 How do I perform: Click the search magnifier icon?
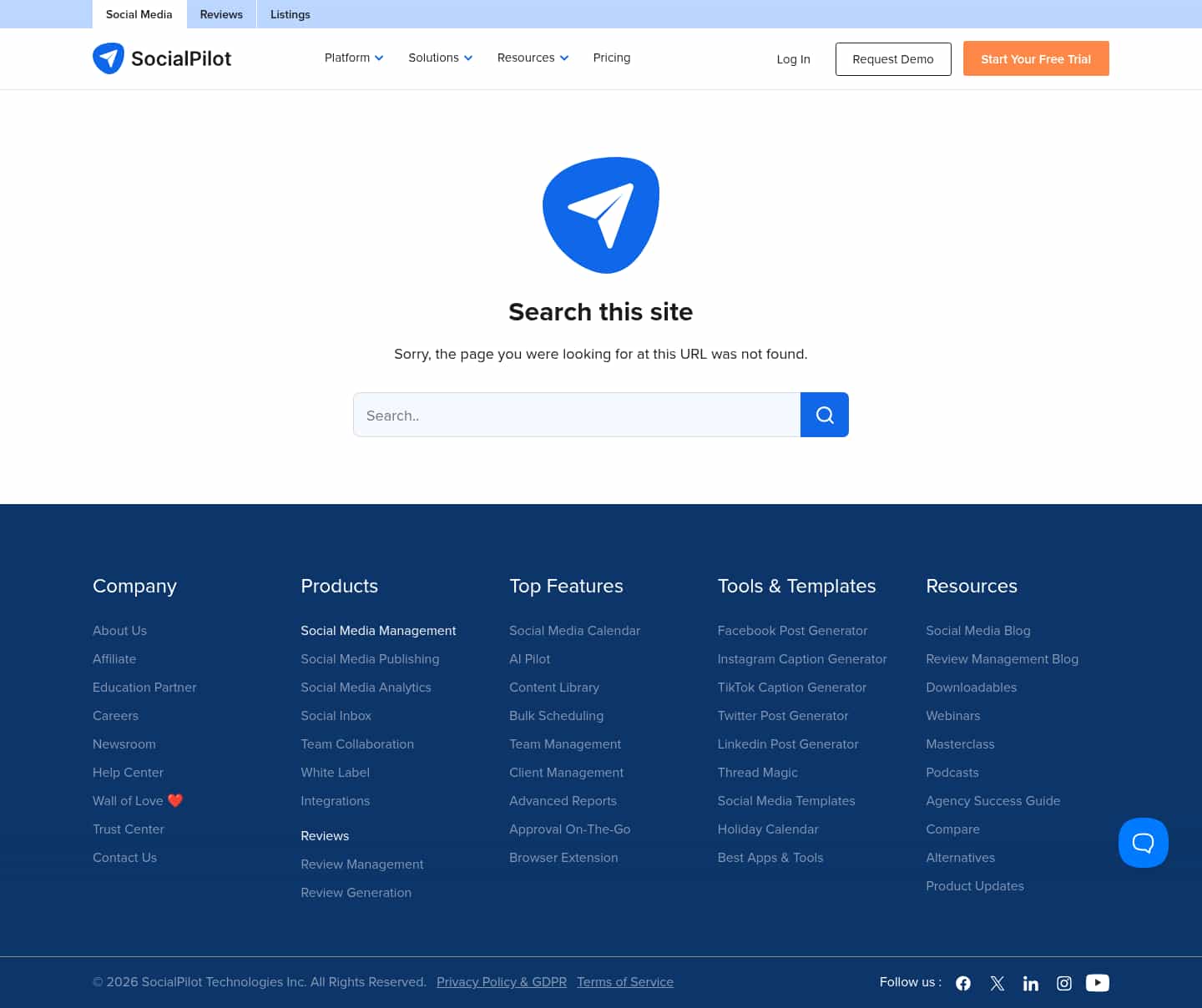click(824, 415)
